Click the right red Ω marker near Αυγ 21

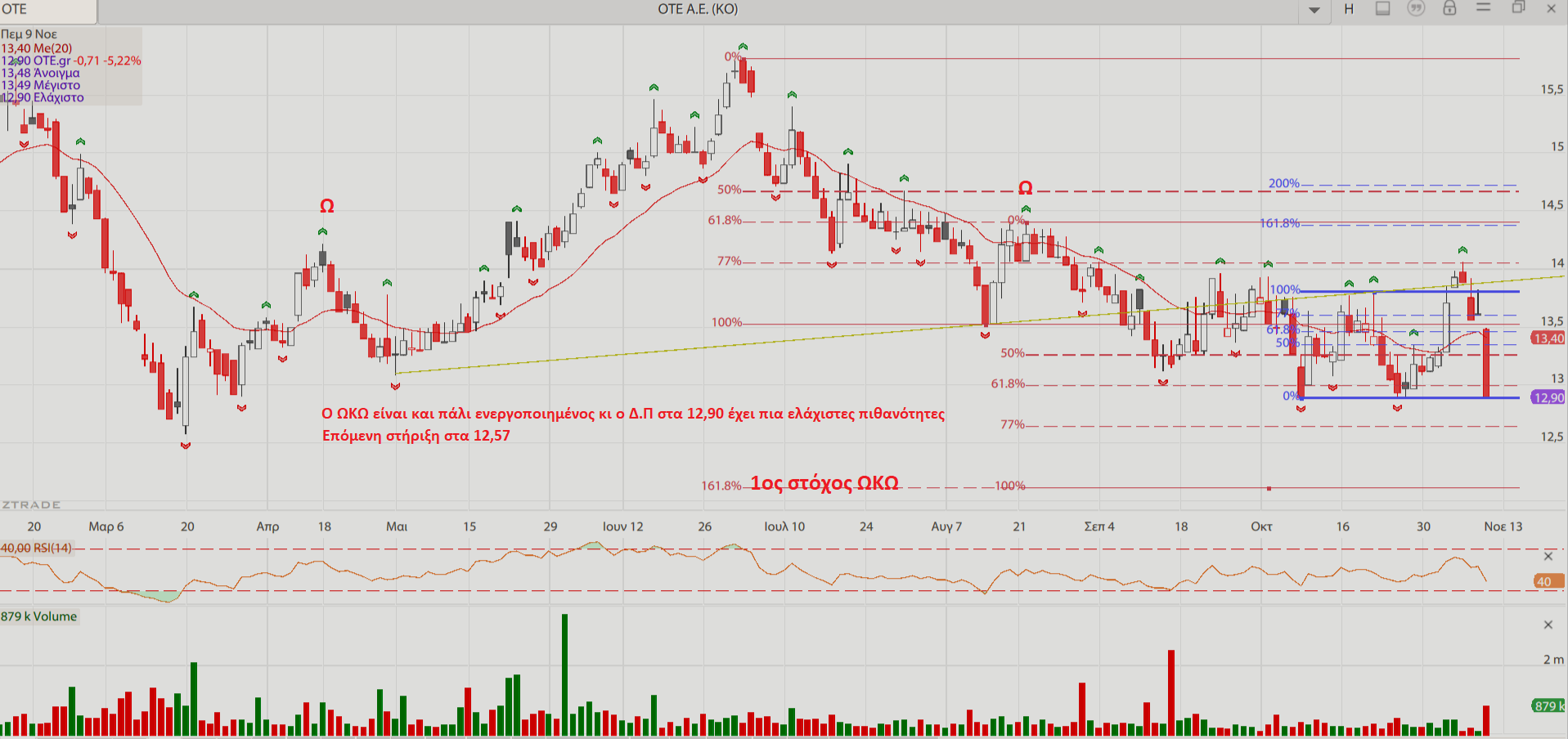click(x=1025, y=188)
